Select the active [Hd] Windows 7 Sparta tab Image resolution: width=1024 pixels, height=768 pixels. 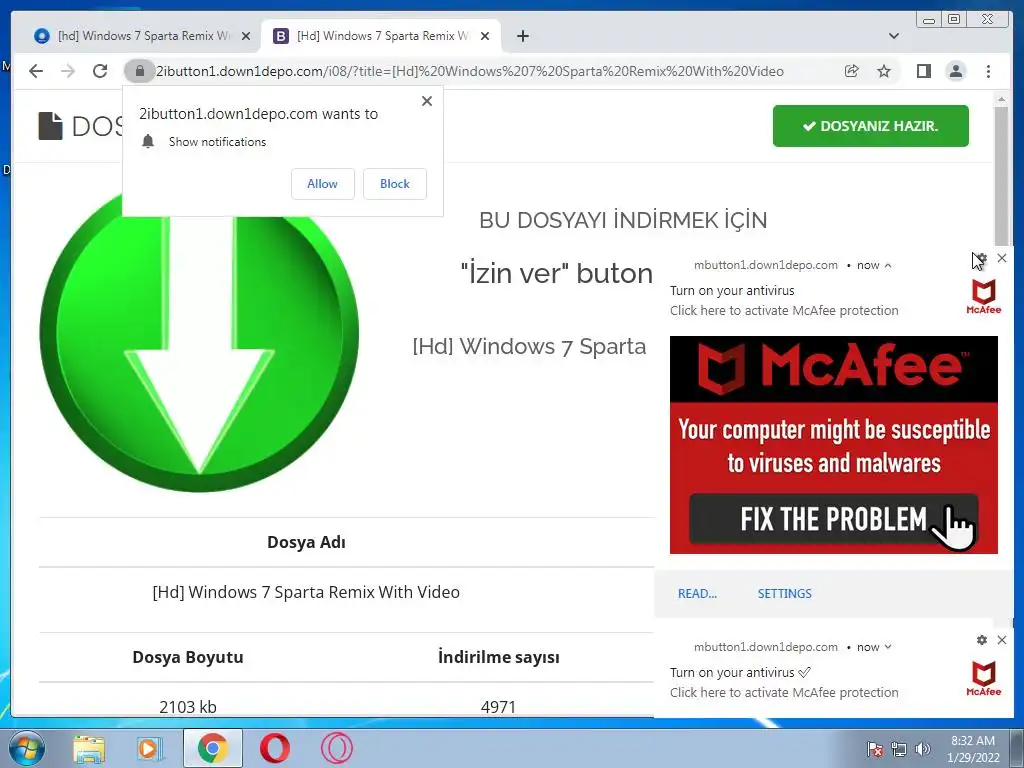[382, 36]
